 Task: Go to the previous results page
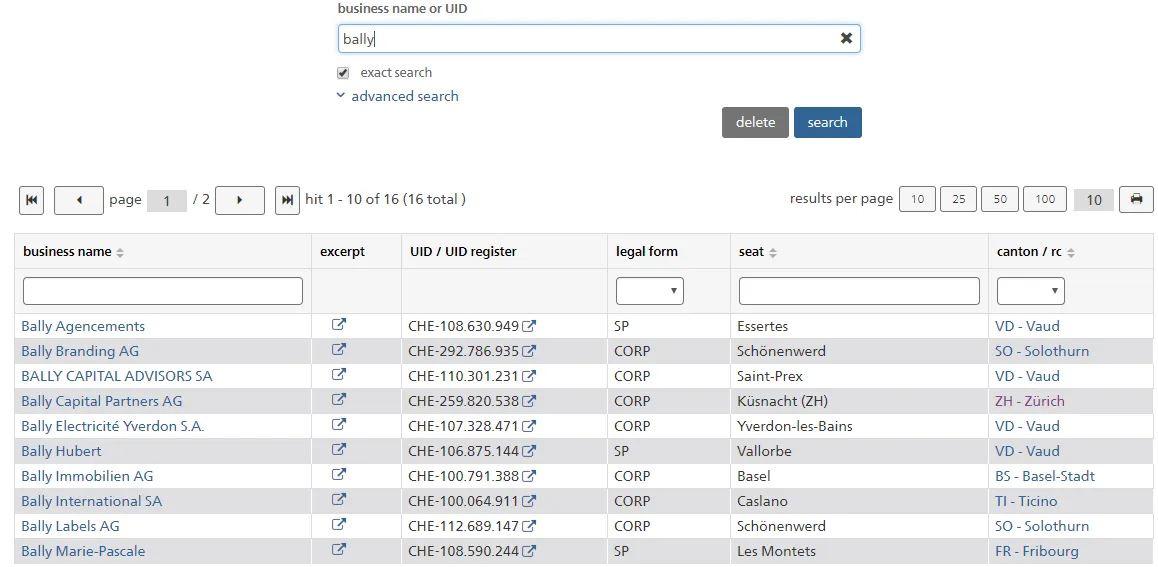79,200
